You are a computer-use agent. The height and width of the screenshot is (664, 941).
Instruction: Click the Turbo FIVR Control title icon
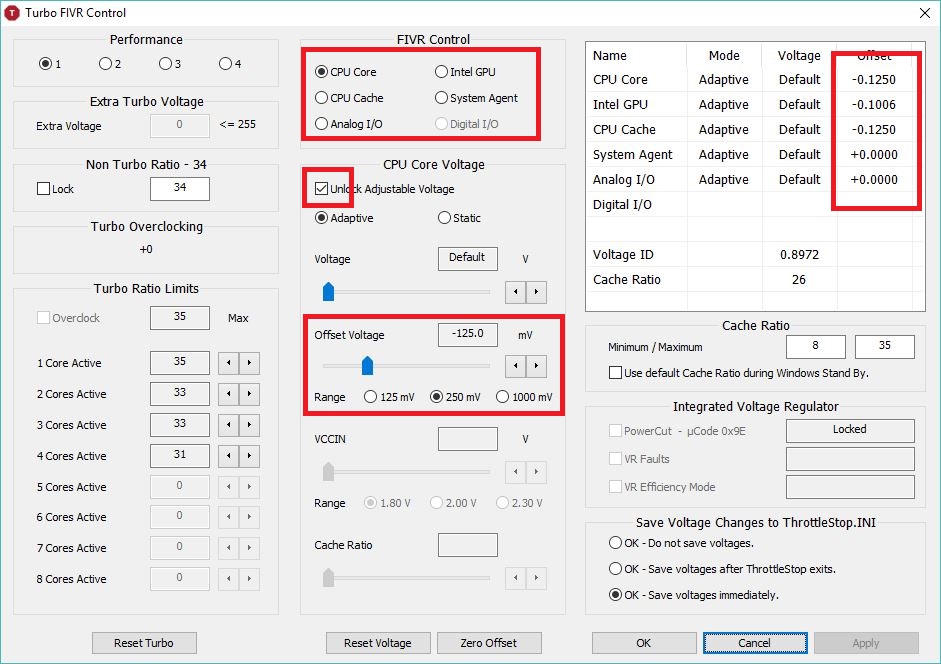coord(11,13)
